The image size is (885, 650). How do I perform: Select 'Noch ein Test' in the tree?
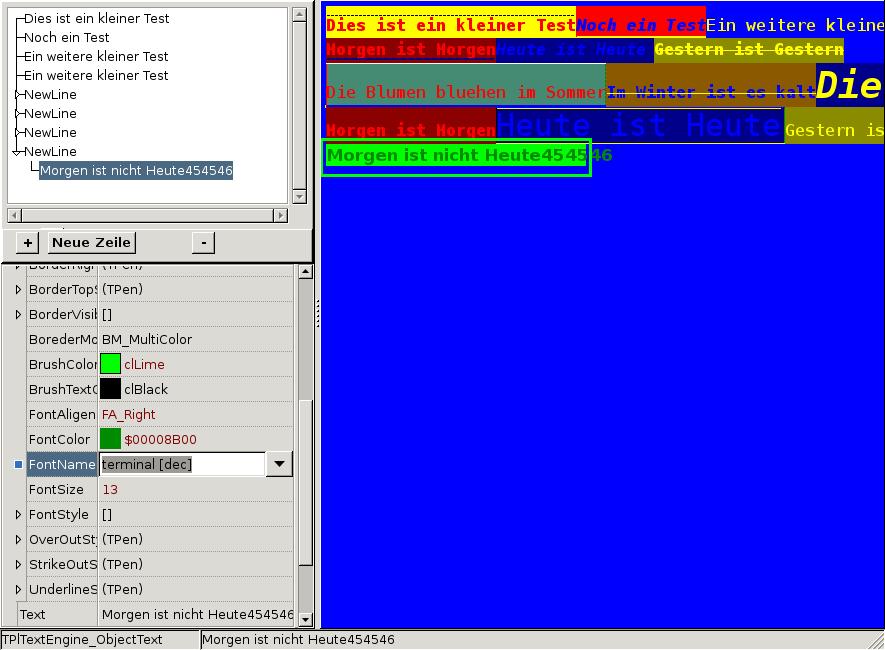(x=66, y=38)
